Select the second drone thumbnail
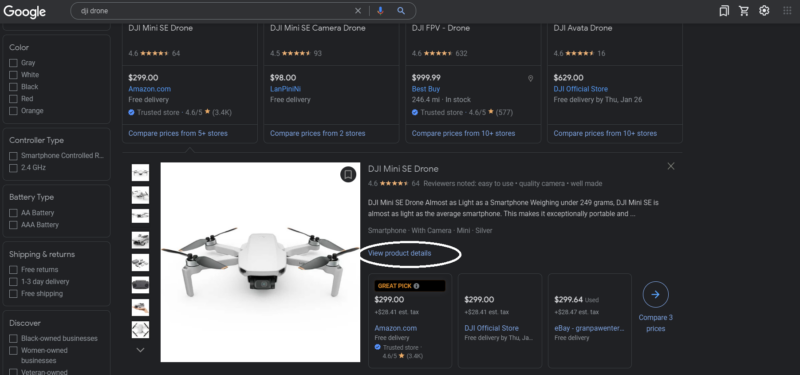 tap(140, 195)
